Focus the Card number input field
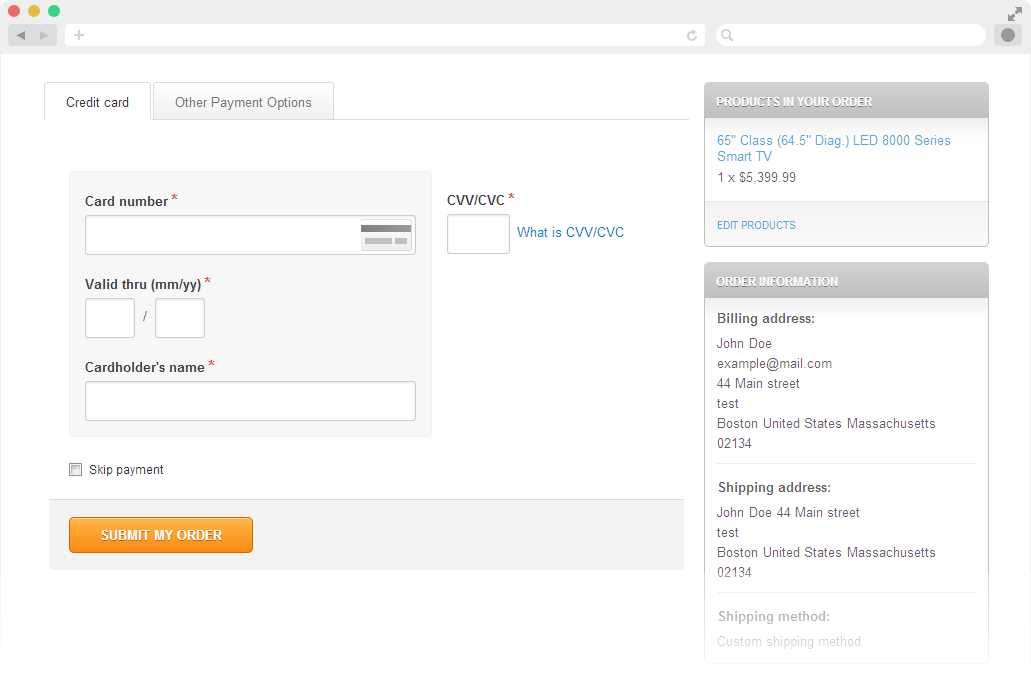 (x=222, y=235)
